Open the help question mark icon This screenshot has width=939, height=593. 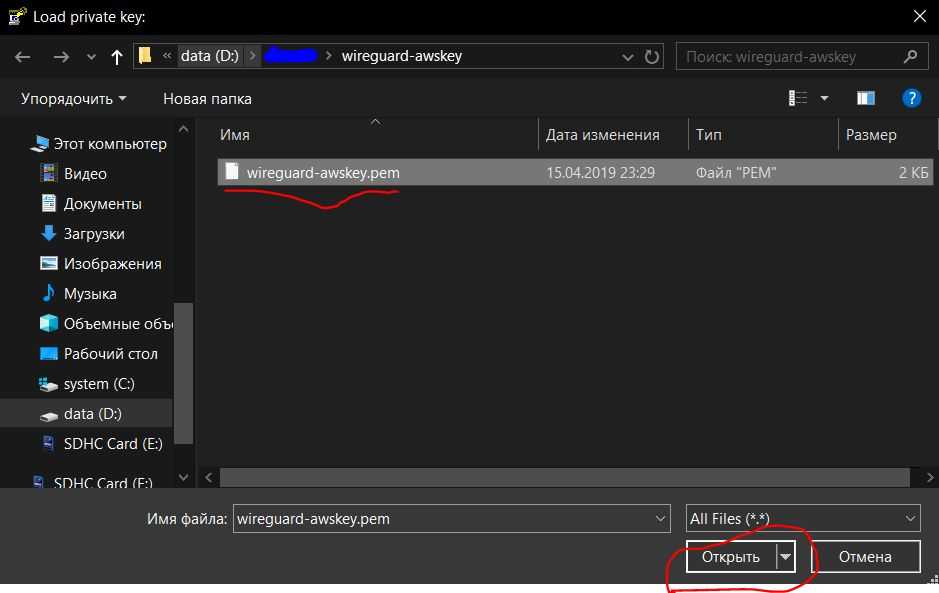pyautogui.click(x=910, y=98)
